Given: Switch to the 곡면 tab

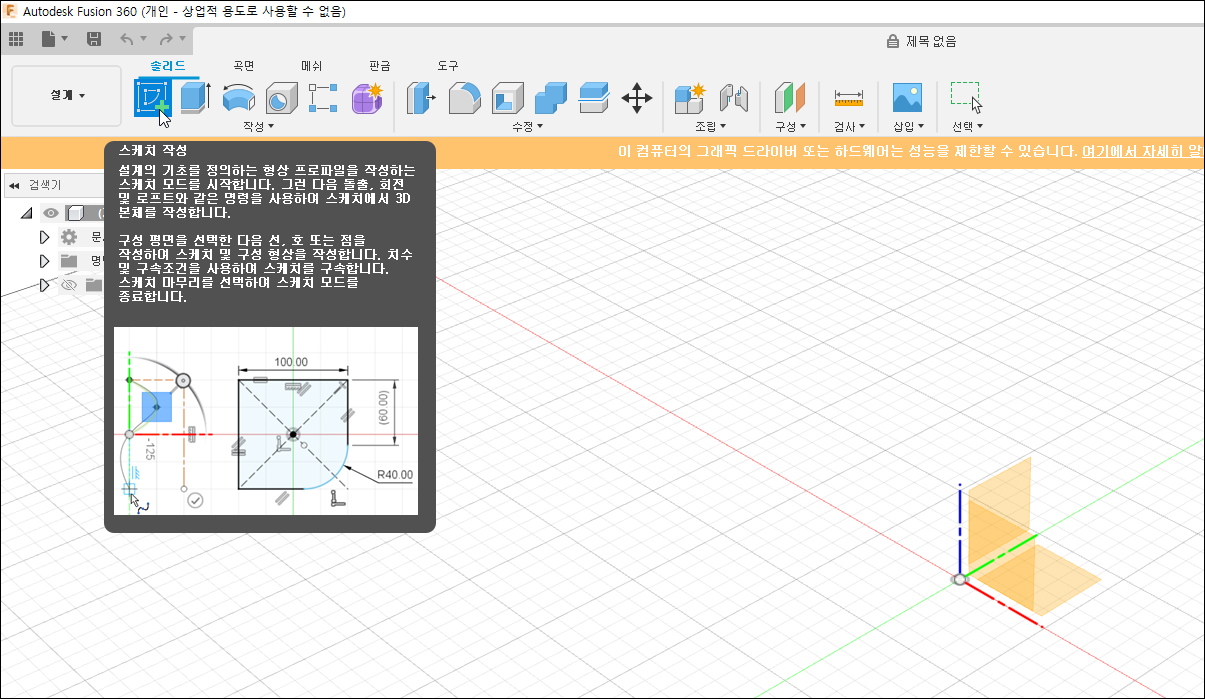Looking at the screenshot, I should pos(244,65).
